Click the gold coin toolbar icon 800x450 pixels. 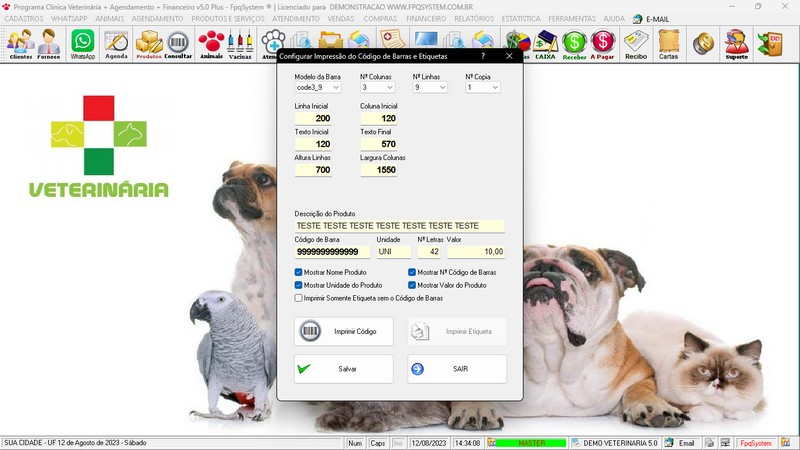(x=703, y=43)
